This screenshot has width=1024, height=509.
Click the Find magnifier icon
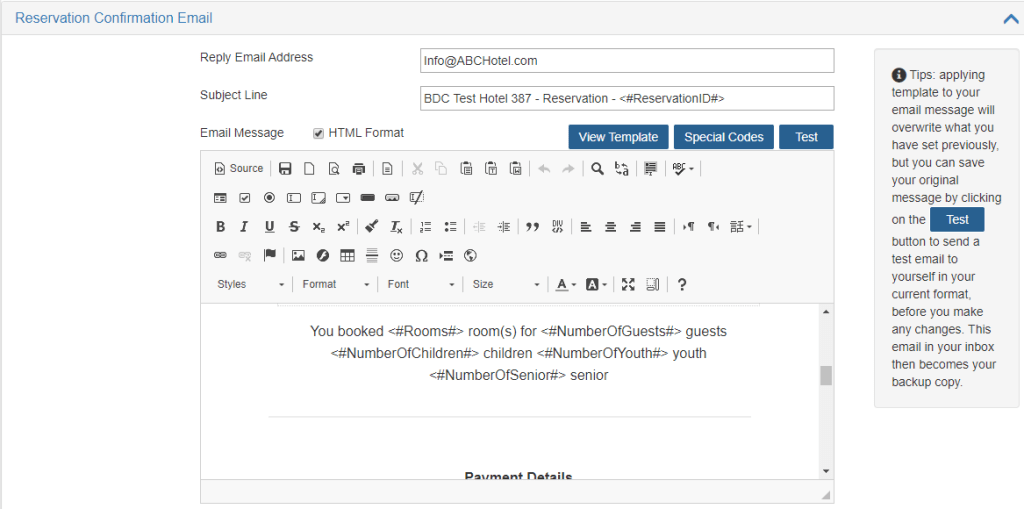click(x=597, y=169)
